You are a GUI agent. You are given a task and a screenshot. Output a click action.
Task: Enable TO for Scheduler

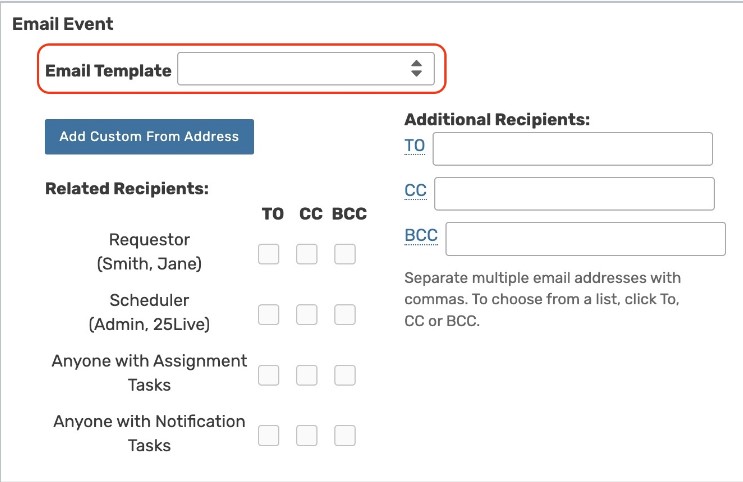(x=269, y=315)
